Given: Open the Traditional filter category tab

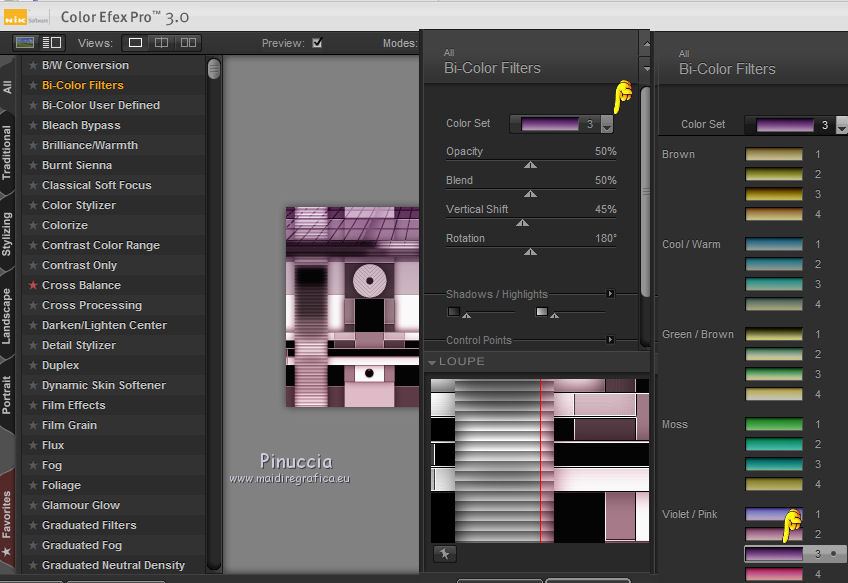Looking at the screenshot, I should [8, 153].
